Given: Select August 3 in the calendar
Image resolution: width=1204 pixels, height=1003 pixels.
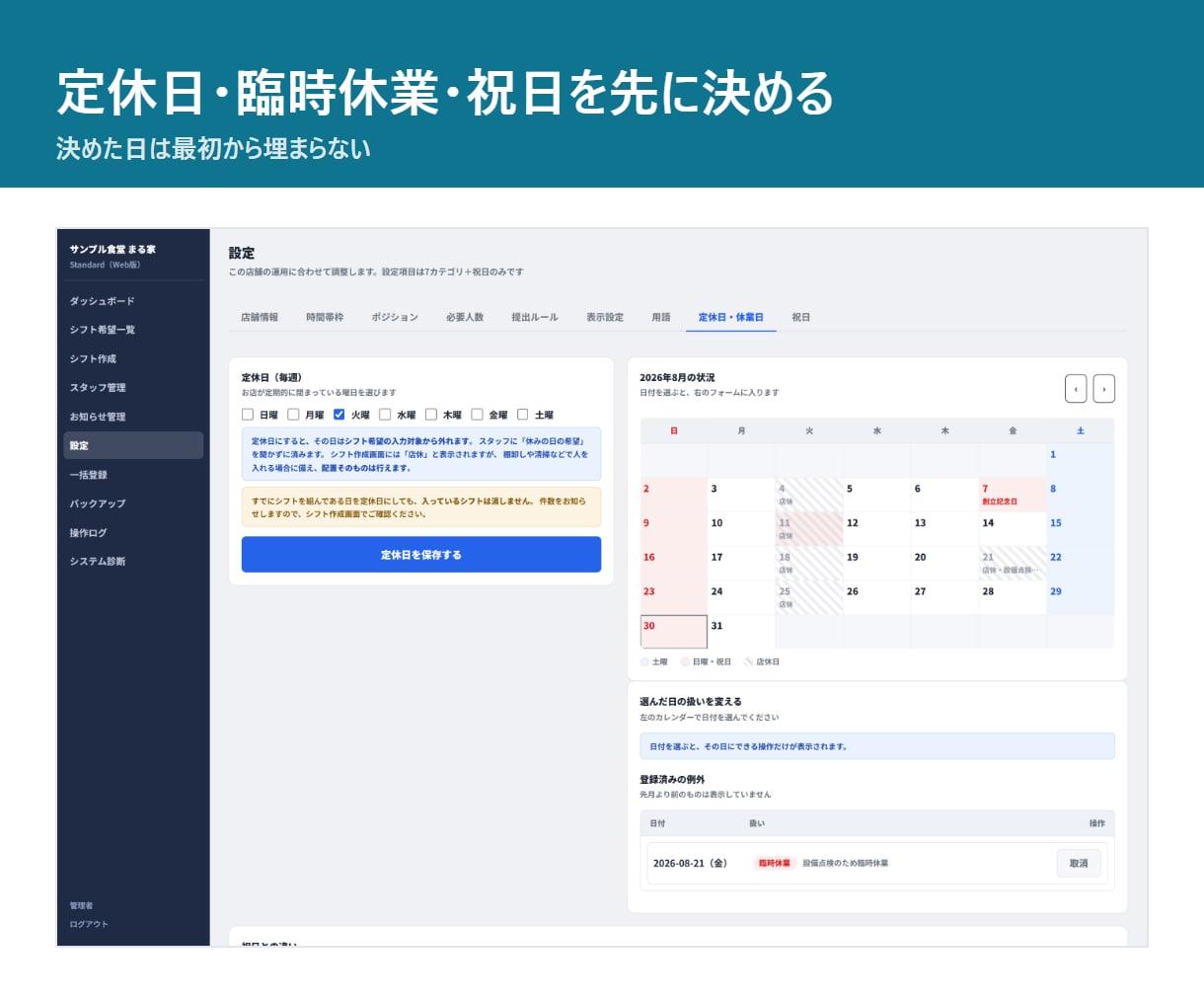Looking at the screenshot, I should 741,495.
